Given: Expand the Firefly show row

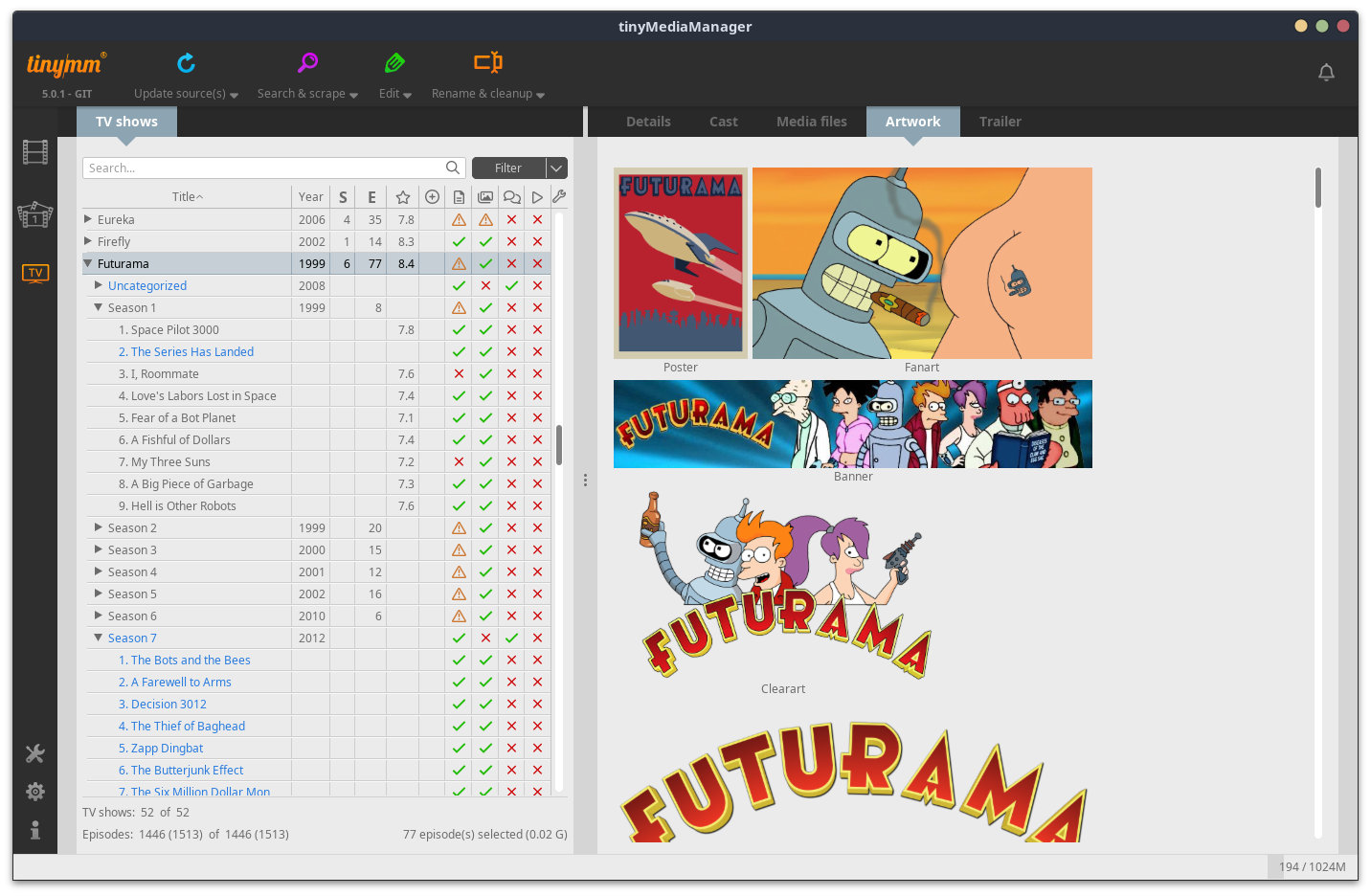Looking at the screenshot, I should tap(88, 241).
